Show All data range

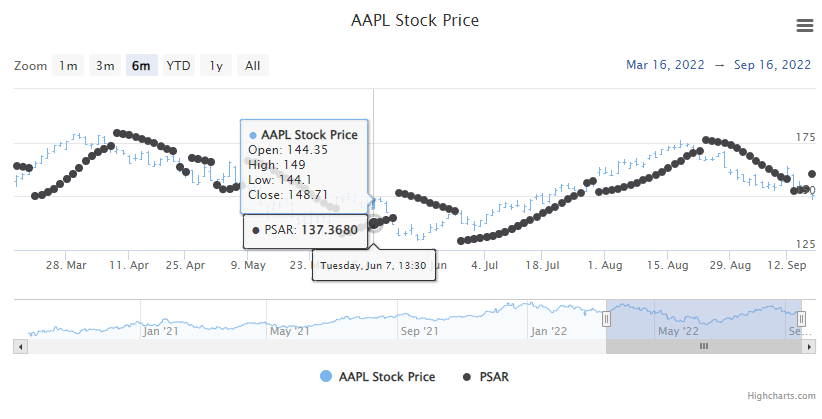coord(252,66)
